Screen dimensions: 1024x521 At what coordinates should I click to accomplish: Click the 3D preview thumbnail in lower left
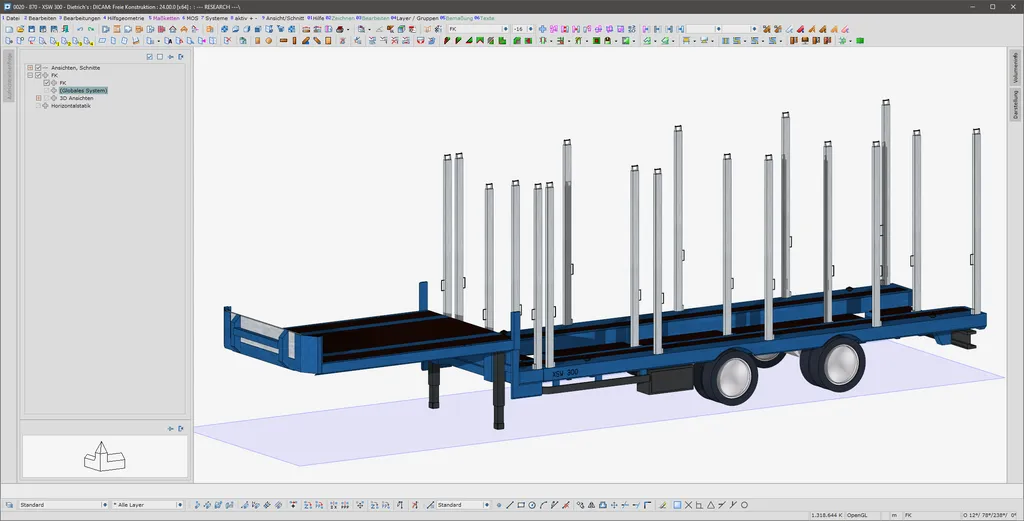[103, 457]
